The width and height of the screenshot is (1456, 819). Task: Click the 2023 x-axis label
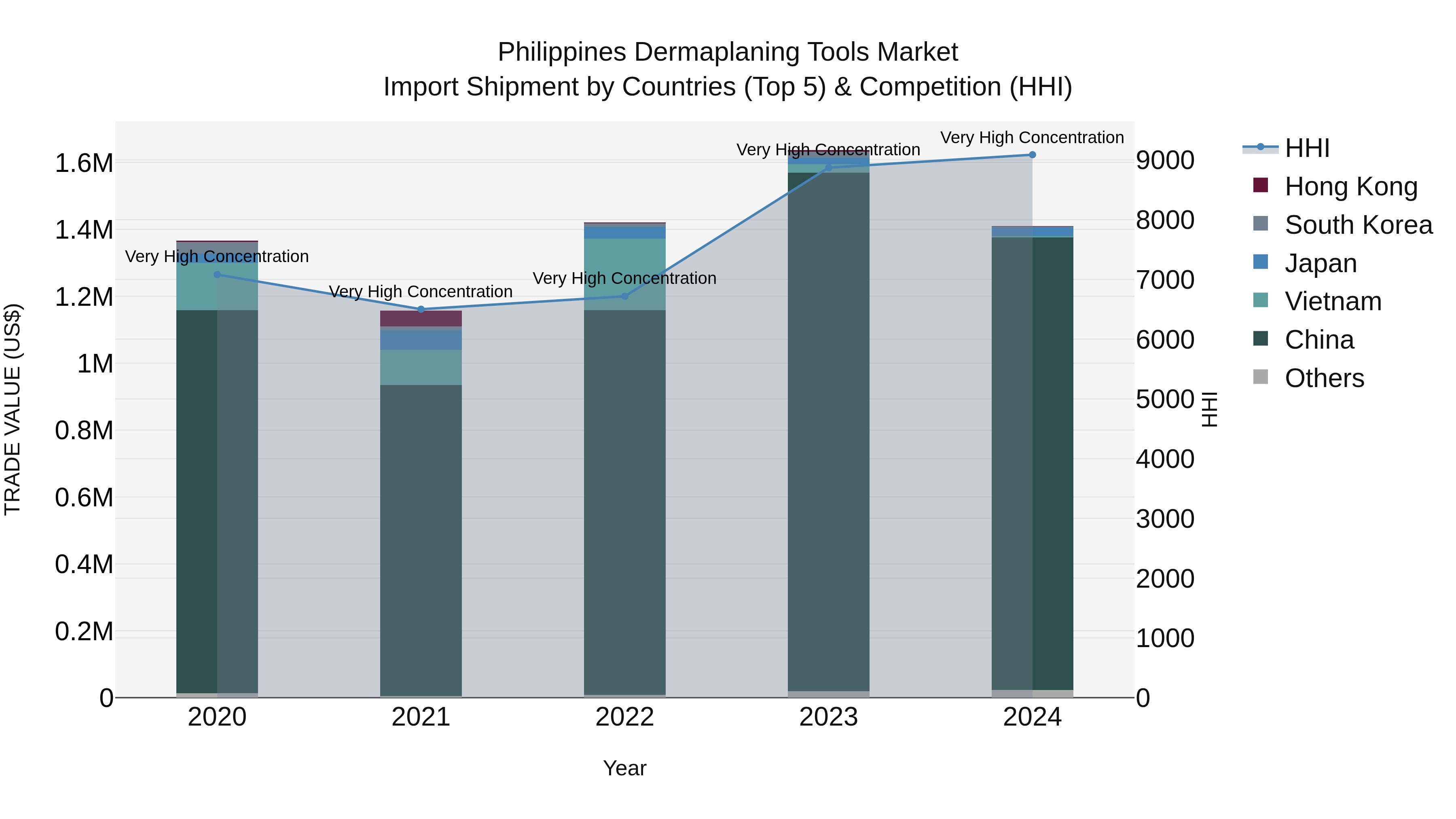829,717
